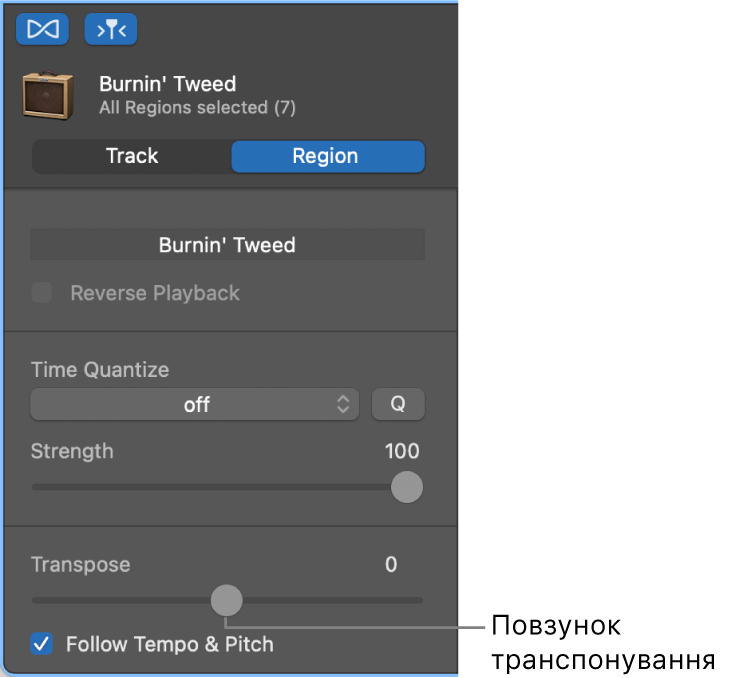Click the Transpose value 0
This screenshot has width=729, height=678.
point(391,565)
